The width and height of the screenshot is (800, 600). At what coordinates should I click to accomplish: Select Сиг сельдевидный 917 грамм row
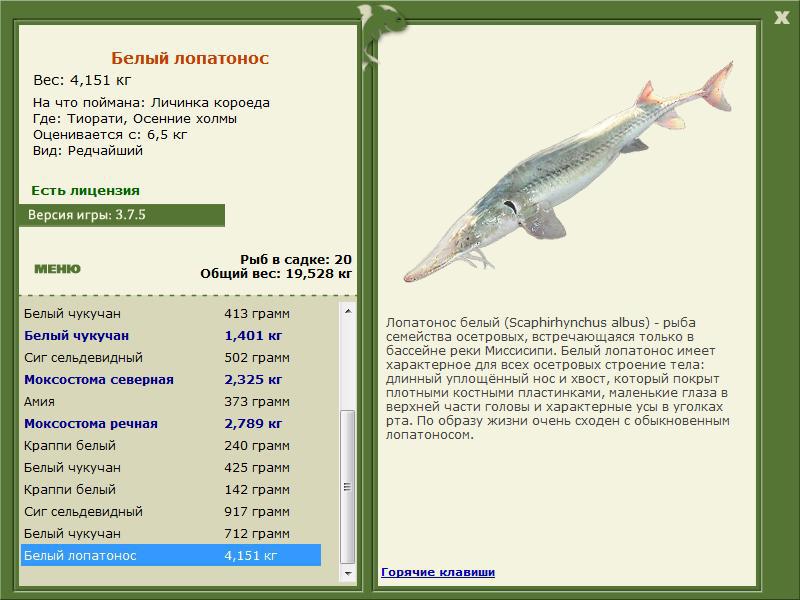[x=171, y=511]
